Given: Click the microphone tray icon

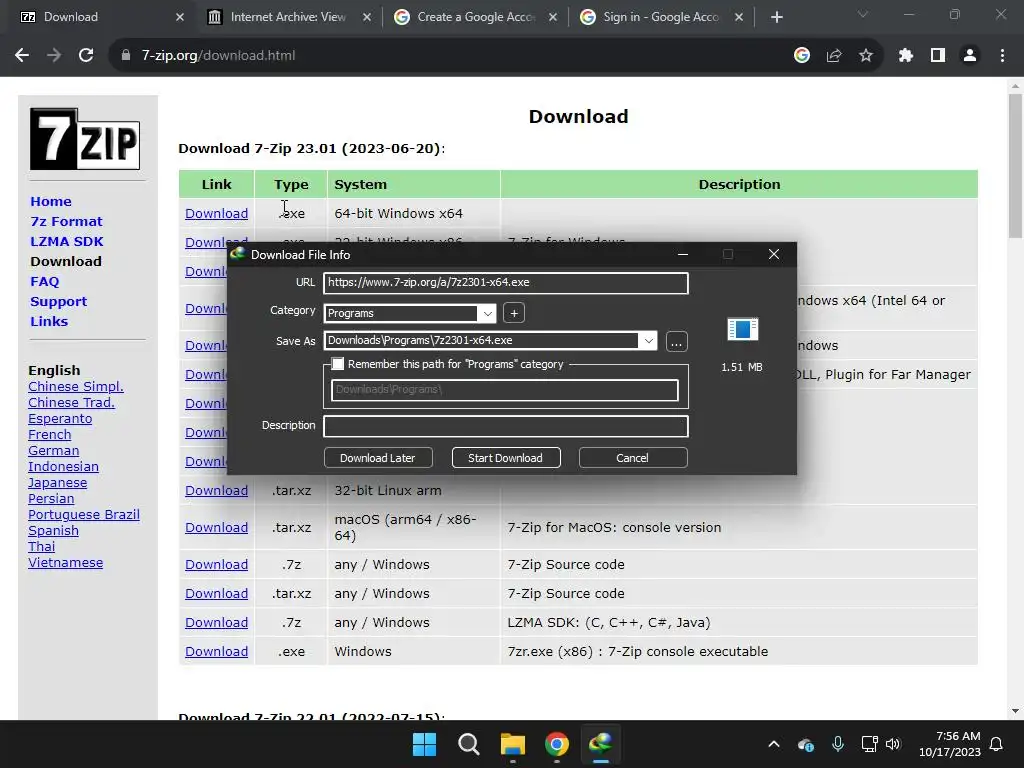Looking at the screenshot, I should click(838, 744).
